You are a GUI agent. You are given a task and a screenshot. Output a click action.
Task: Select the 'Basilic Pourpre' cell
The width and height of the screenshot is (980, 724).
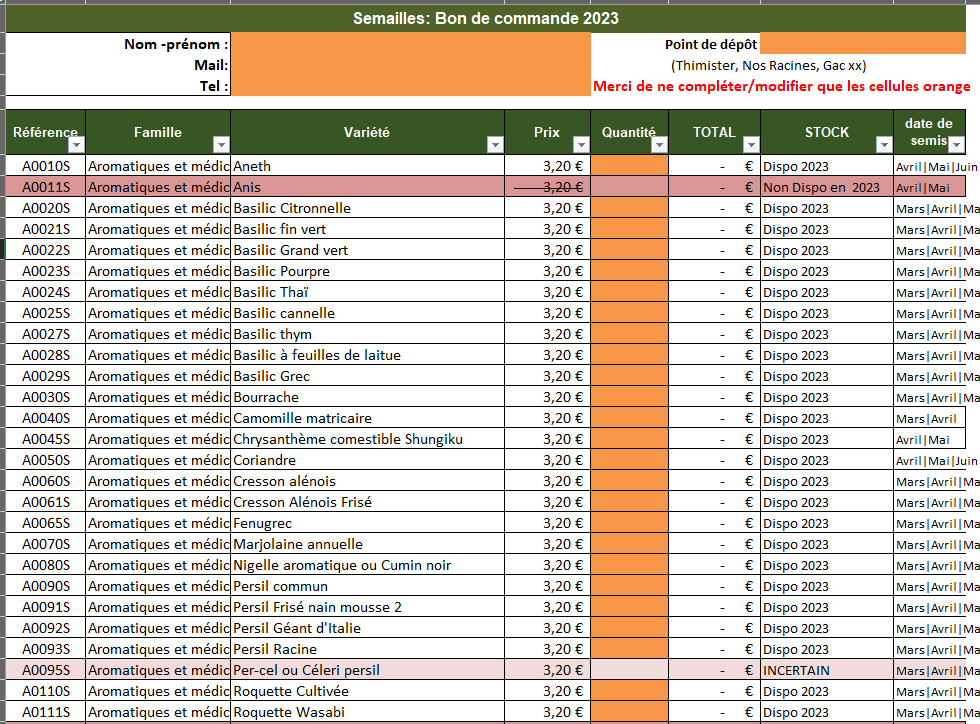point(368,271)
